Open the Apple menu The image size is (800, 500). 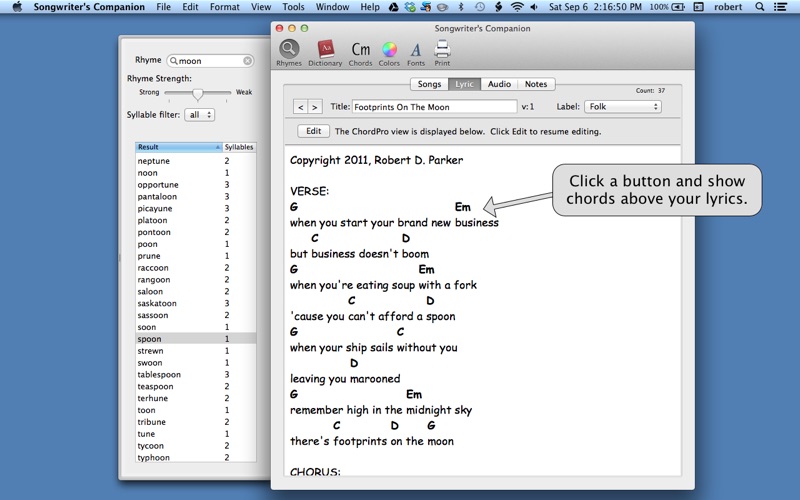click(17, 7)
